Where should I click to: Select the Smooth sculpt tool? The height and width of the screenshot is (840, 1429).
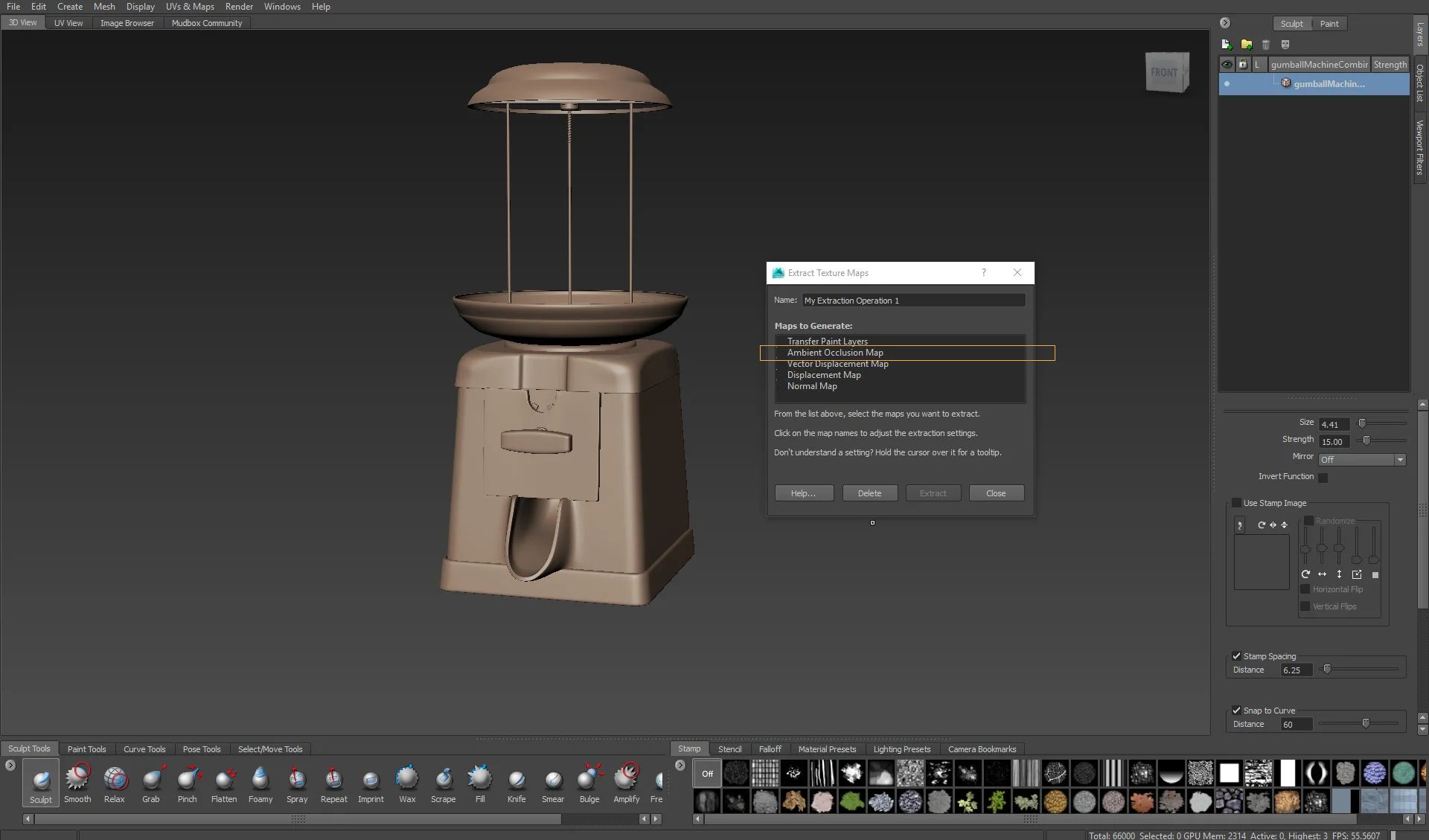coord(77,782)
